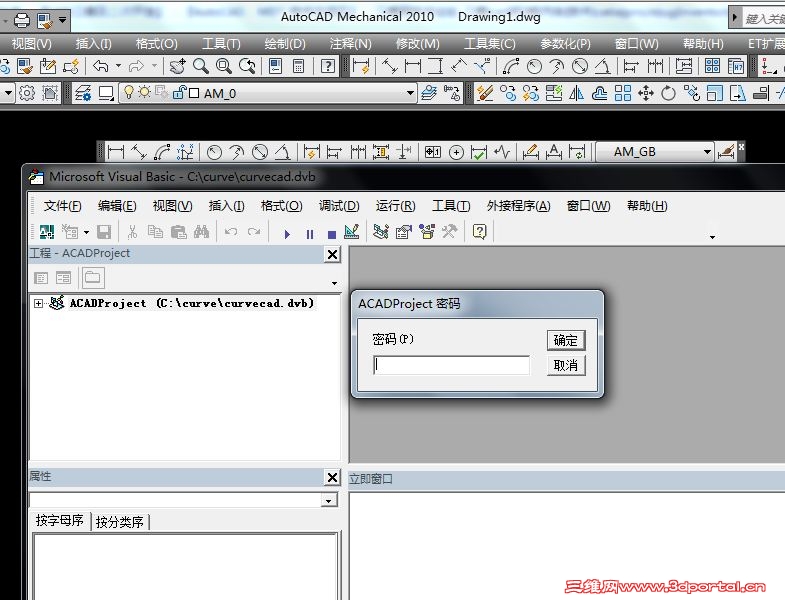The height and width of the screenshot is (600, 785).
Task: Click View Code icon in project panel
Action: pos(41,278)
